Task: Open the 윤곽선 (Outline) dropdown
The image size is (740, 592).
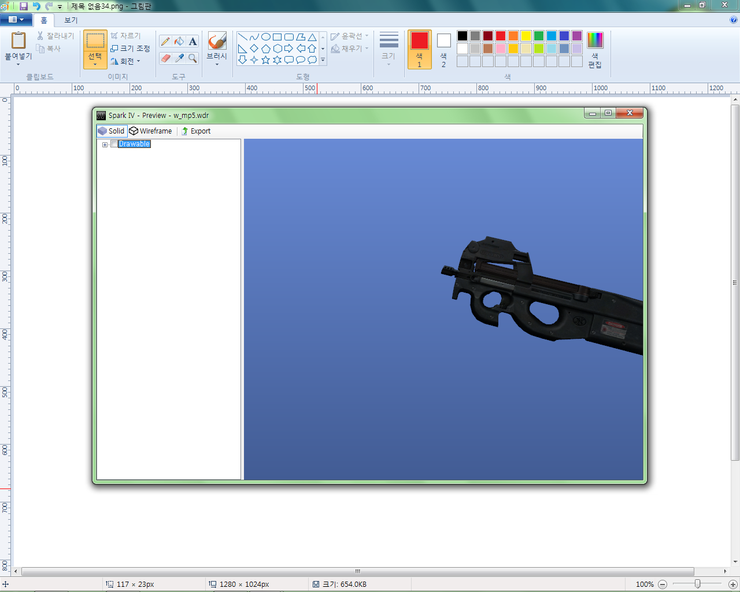Action: tap(367, 36)
